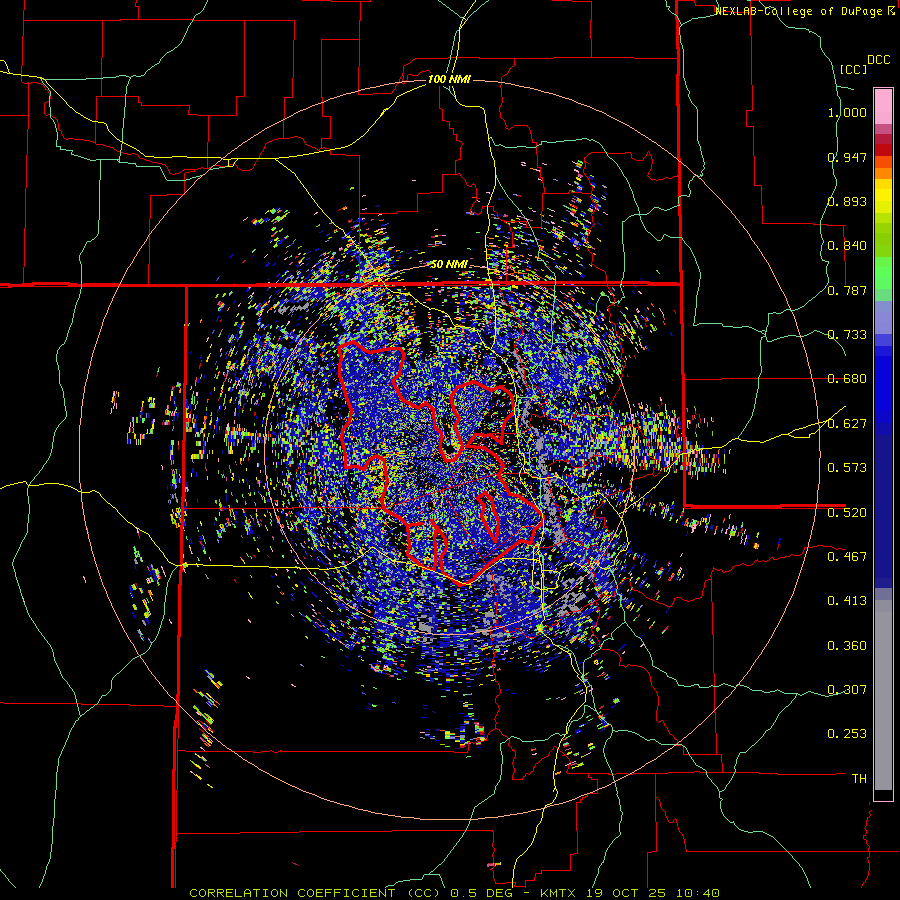Click the Correlation Coefficient product title caption
This screenshot has height=900, width=900.
455,893
